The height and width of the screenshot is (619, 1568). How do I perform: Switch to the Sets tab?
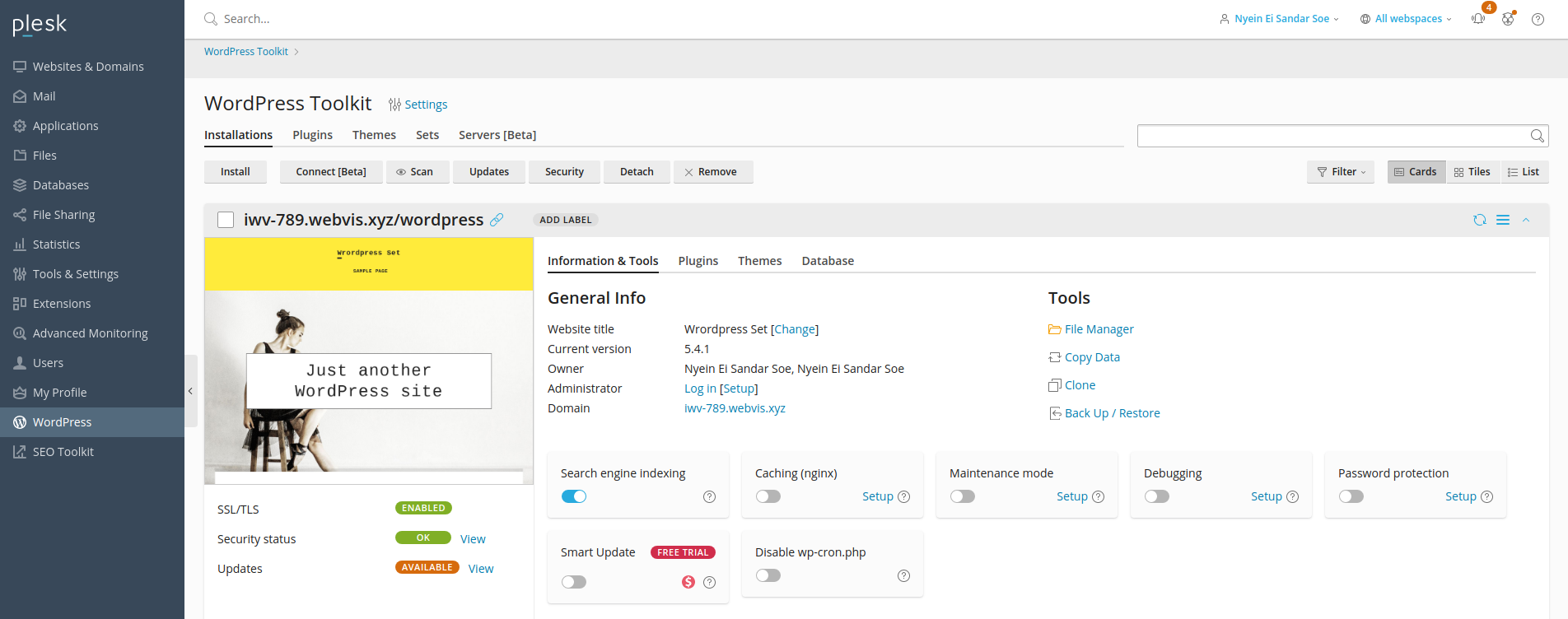click(x=427, y=135)
